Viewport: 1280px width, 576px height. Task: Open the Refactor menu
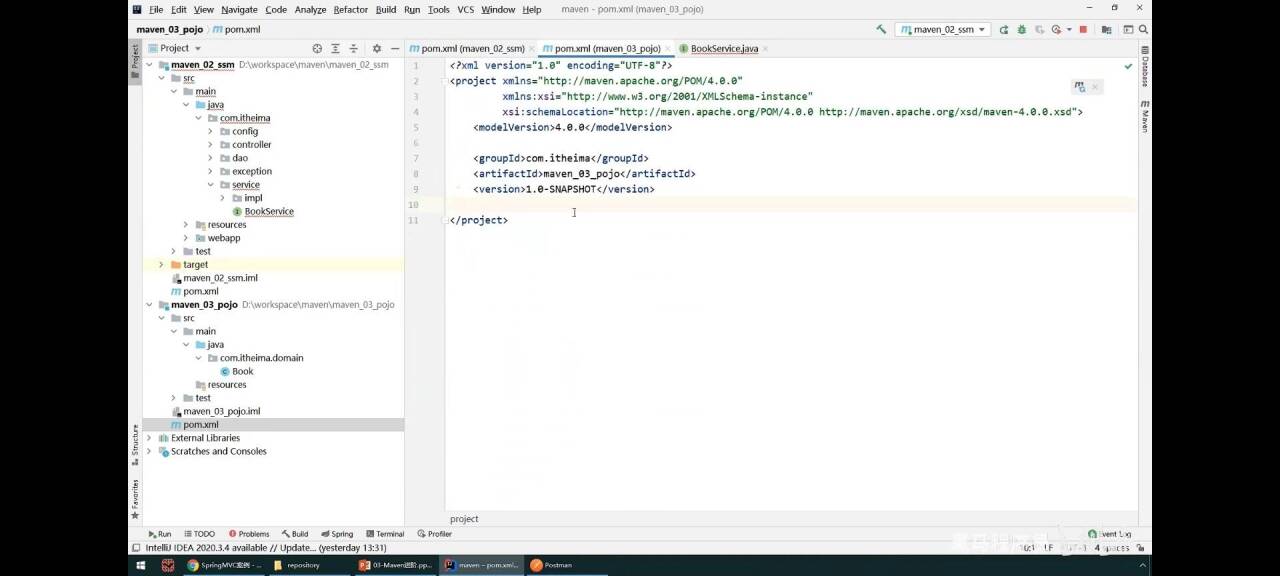(x=351, y=9)
